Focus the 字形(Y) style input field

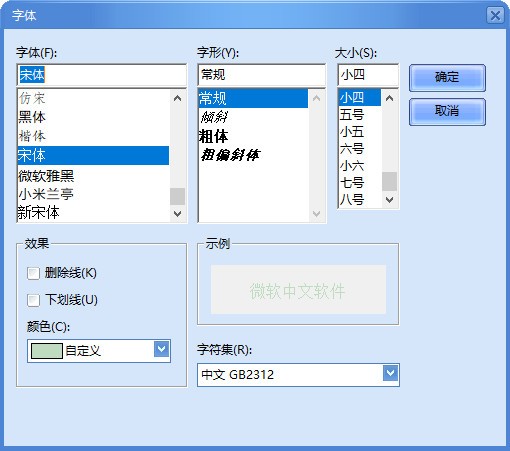coord(261,75)
